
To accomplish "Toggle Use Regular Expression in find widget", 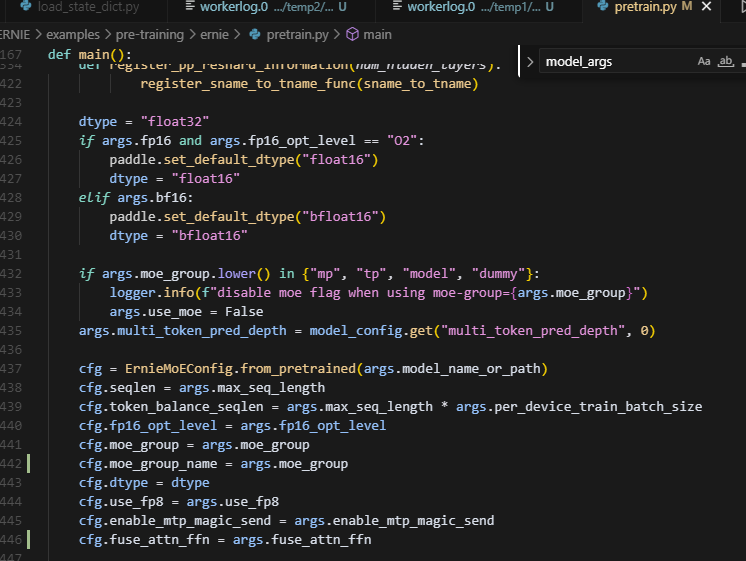I will coord(741,62).
